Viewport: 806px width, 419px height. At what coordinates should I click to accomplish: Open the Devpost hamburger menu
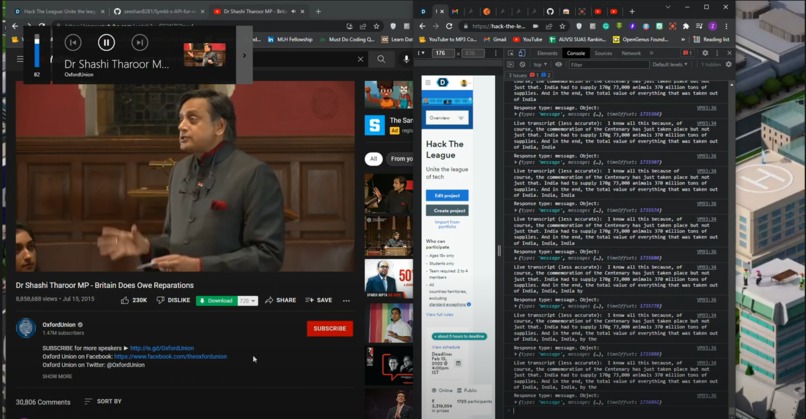pos(428,82)
